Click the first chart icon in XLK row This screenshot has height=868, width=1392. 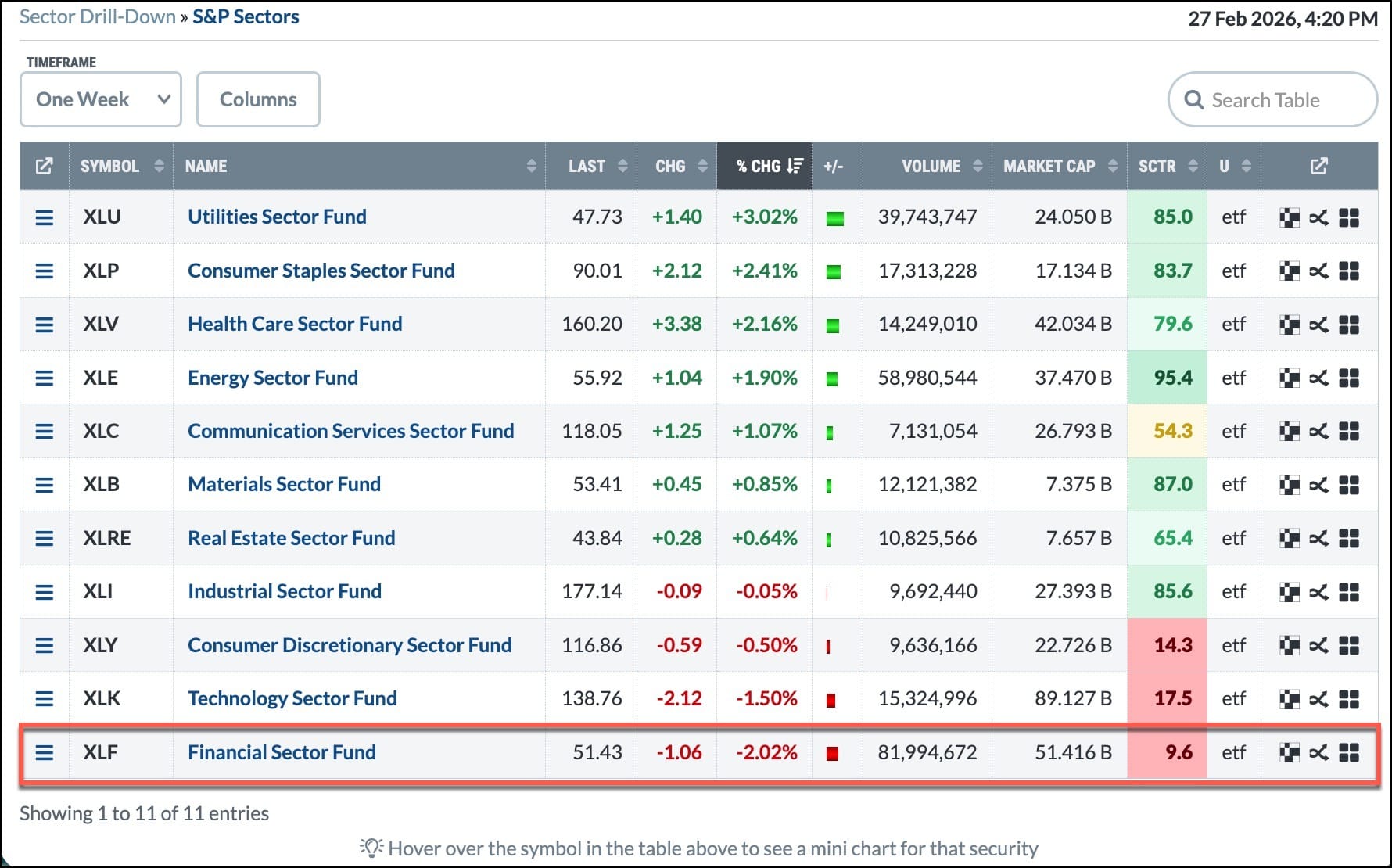click(1289, 699)
